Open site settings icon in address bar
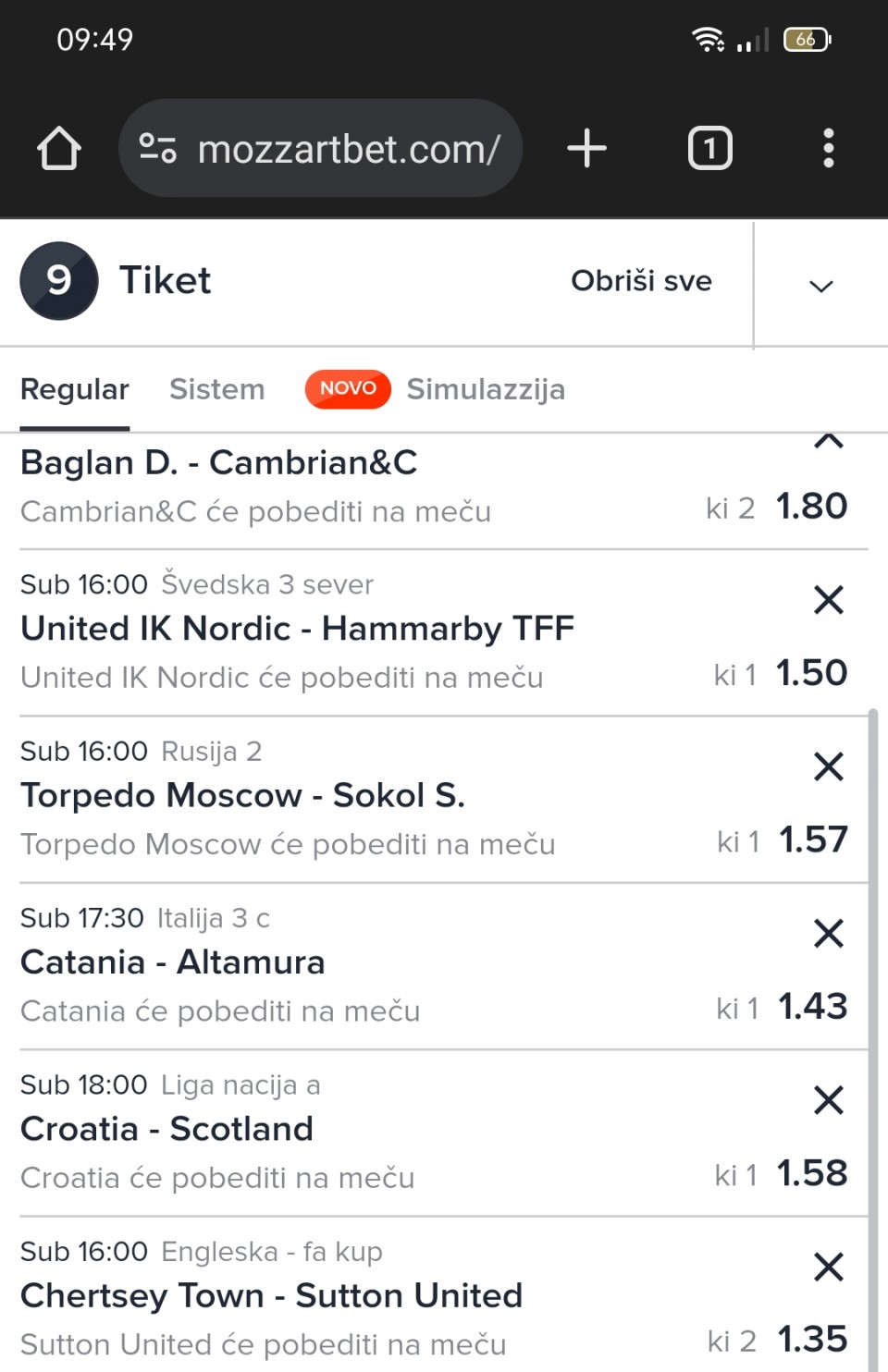The image size is (888, 1372). 157,148
